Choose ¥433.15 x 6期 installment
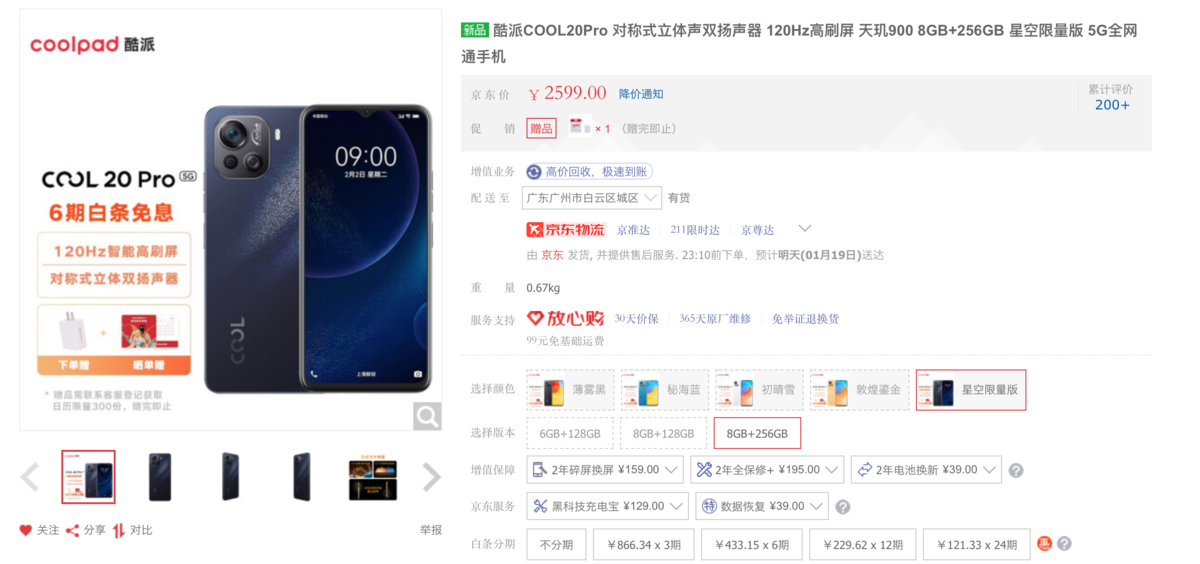The width and height of the screenshot is (1200, 564). click(x=752, y=545)
